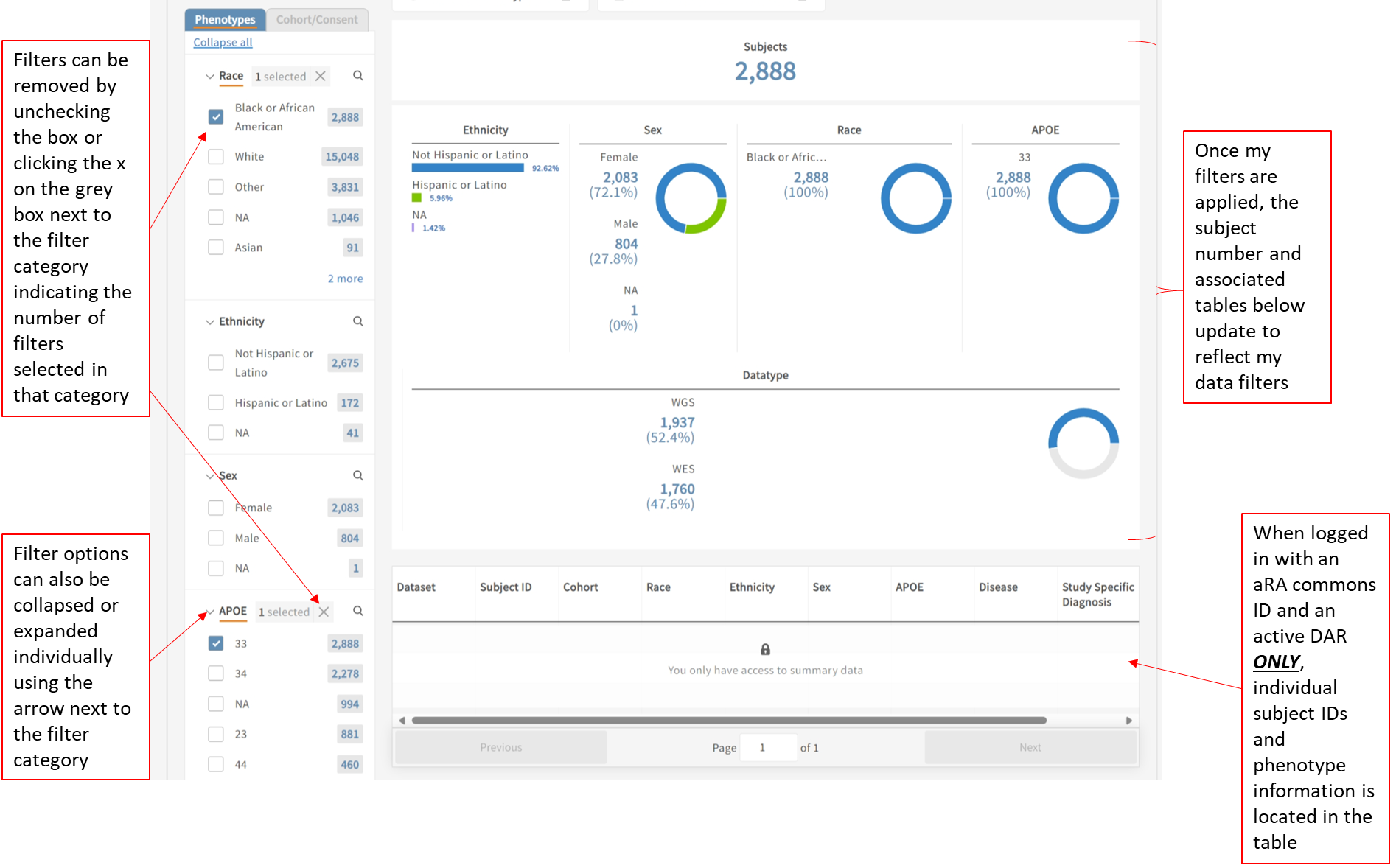This screenshot has width=1396, height=868.
Task: Tick the Male checkbox under Sex
Action: click(216, 538)
